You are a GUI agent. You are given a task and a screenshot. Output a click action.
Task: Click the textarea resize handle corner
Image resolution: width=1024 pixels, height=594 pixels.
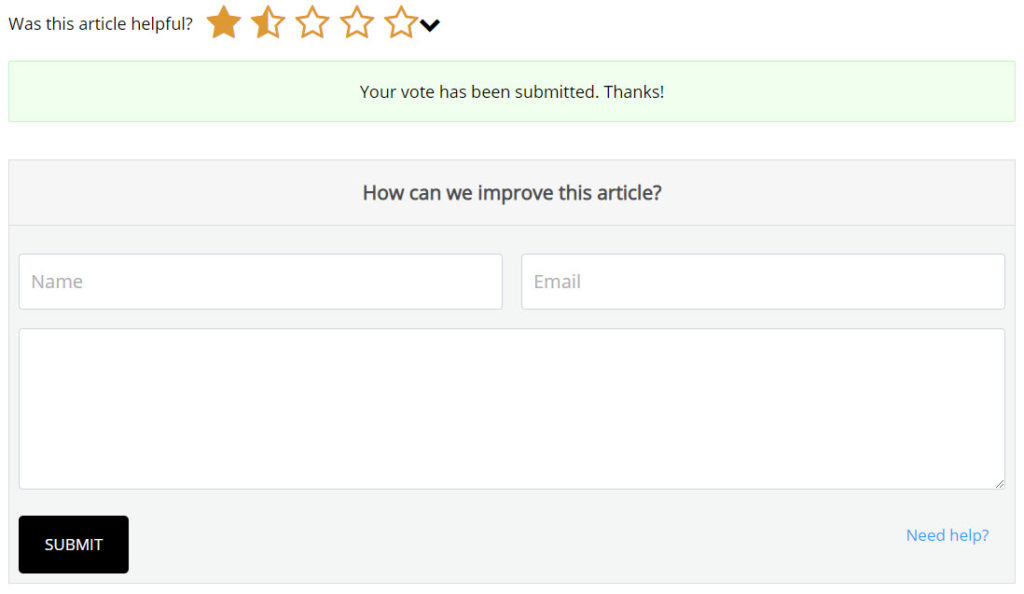[x=999, y=484]
